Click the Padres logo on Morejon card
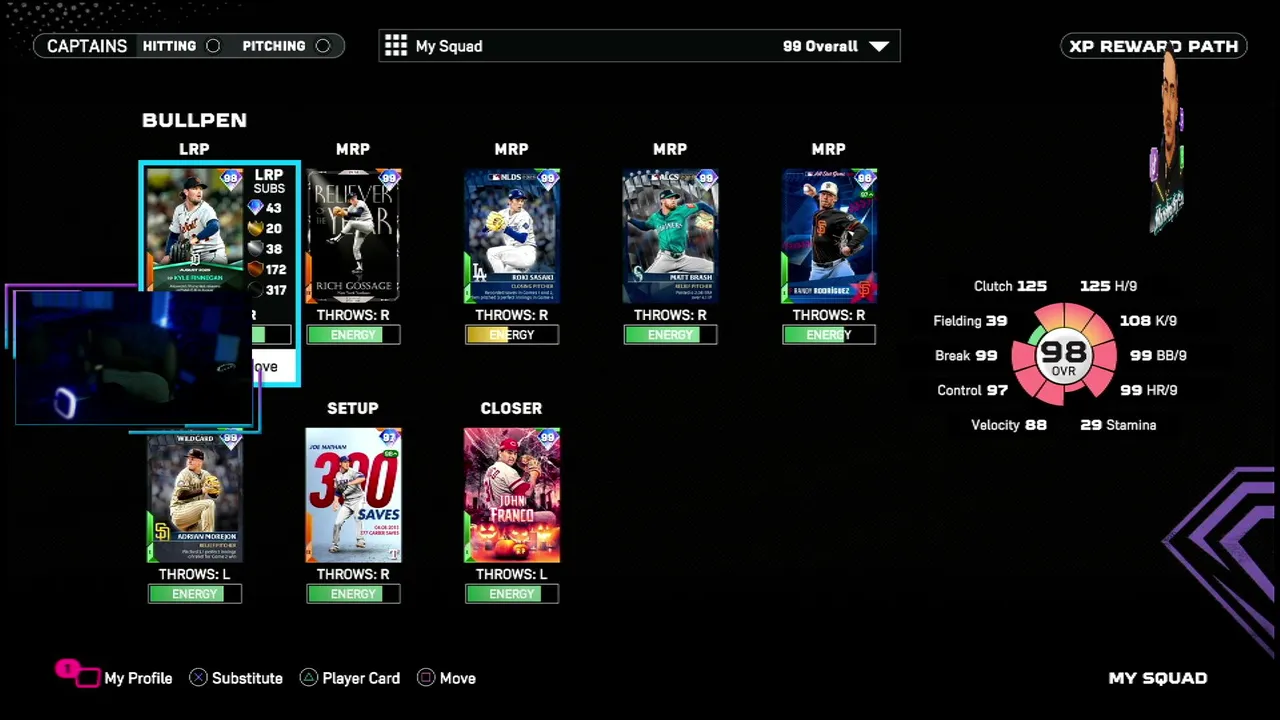 [161, 531]
